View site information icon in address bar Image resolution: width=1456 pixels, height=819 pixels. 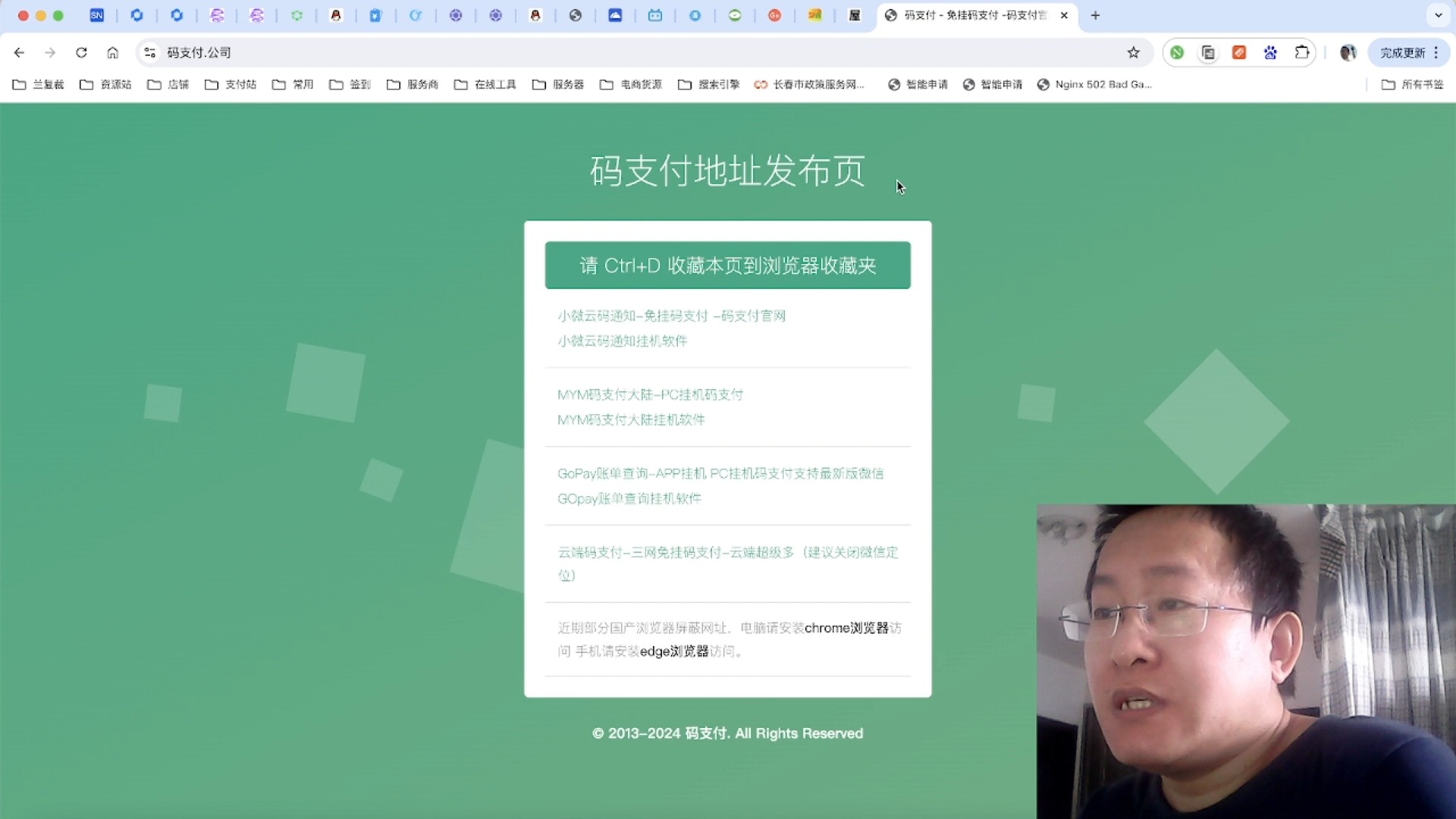click(150, 52)
